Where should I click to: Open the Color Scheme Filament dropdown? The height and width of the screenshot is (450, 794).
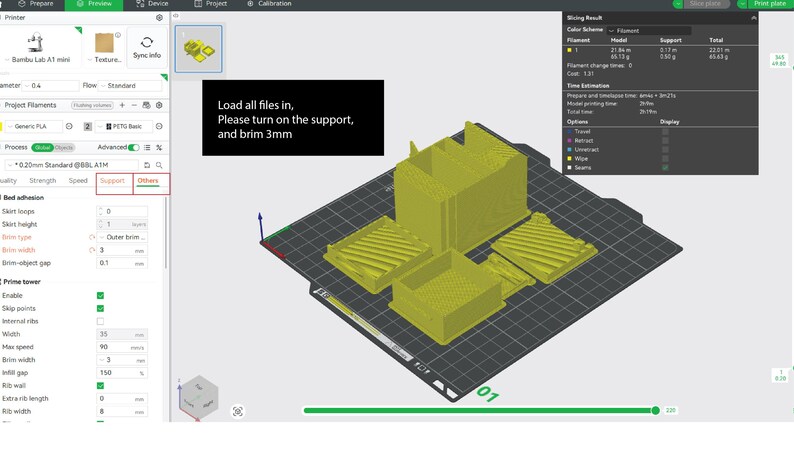(649, 30)
